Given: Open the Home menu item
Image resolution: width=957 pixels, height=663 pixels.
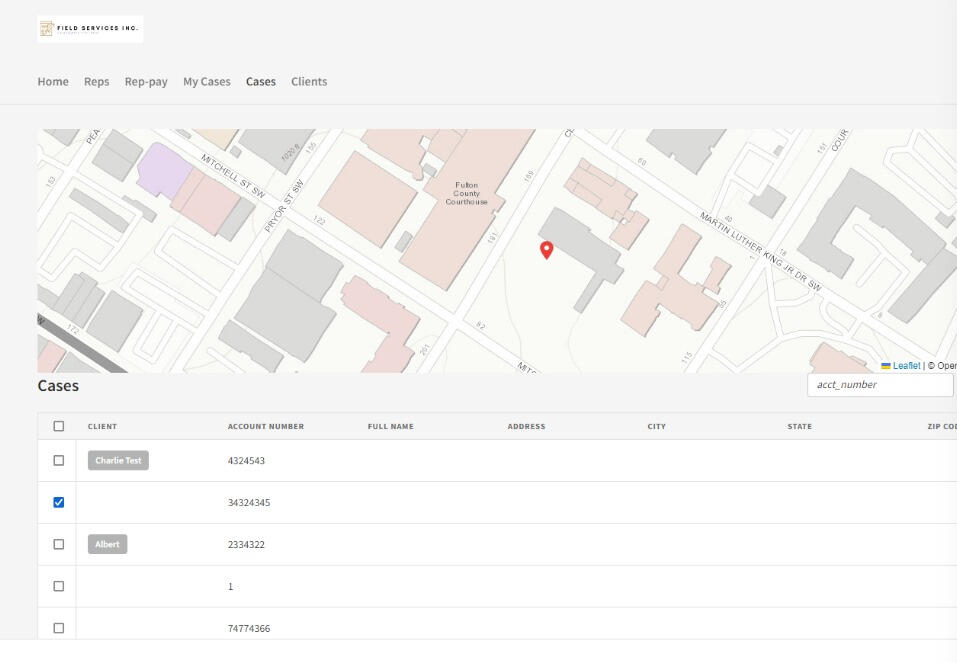Looking at the screenshot, I should [x=53, y=82].
